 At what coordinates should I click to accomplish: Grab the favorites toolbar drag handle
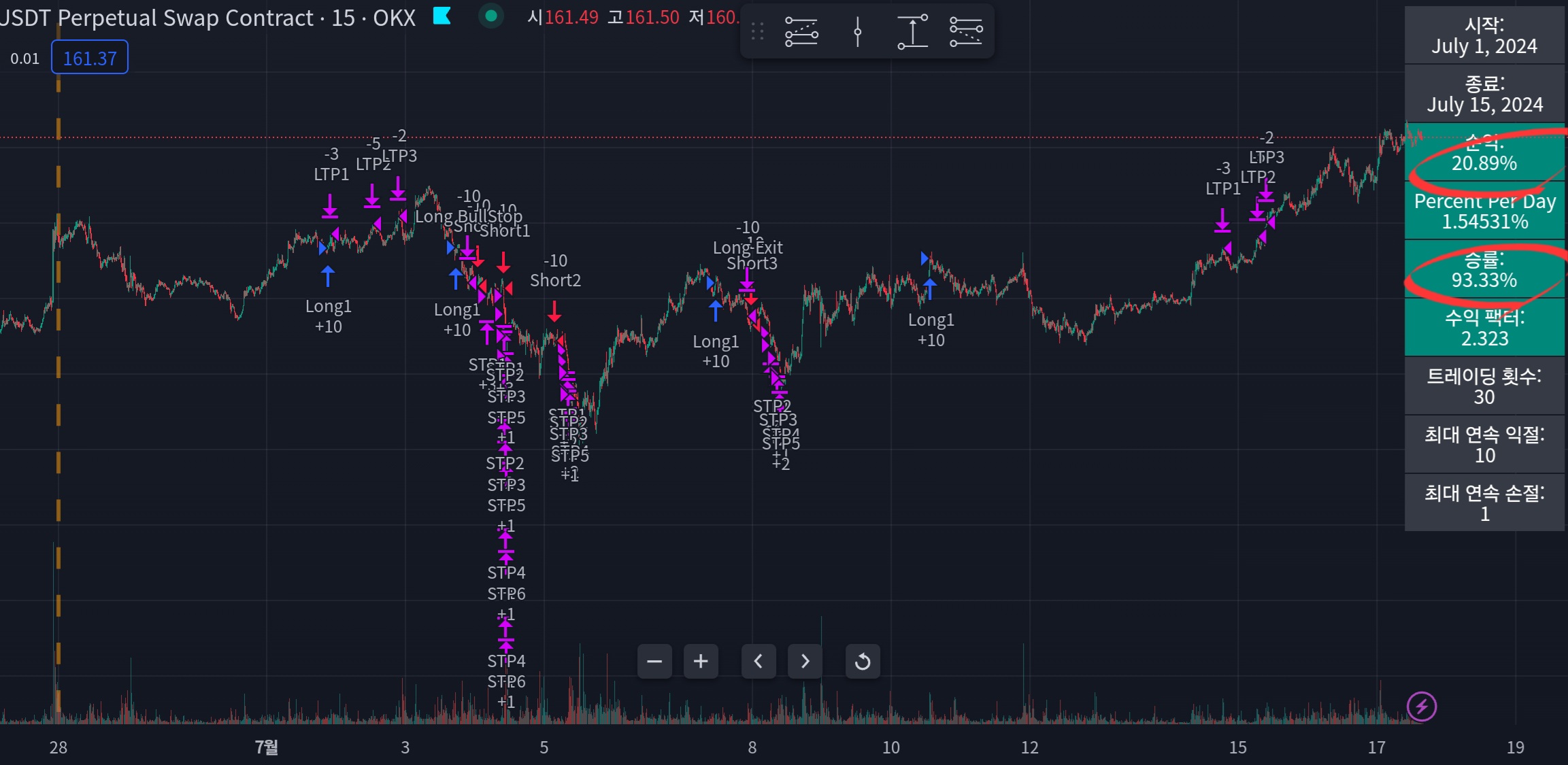click(757, 31)
